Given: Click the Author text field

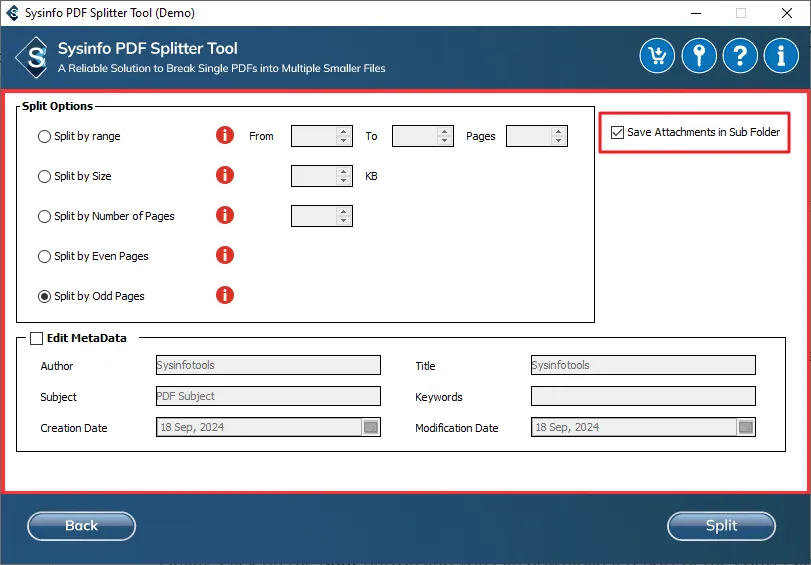Looking at the screenshot, I should point(268,365).
